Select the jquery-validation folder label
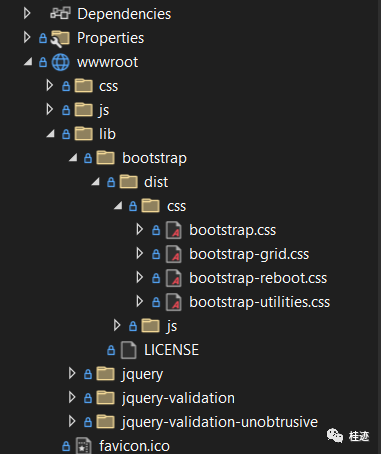This screenshot has width=381, height=454. (x=178, y=398)
